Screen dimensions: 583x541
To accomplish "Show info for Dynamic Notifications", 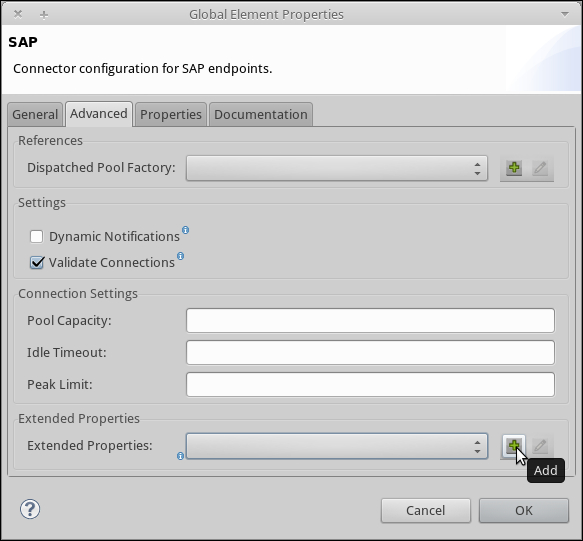I will [x=185, y=230].
